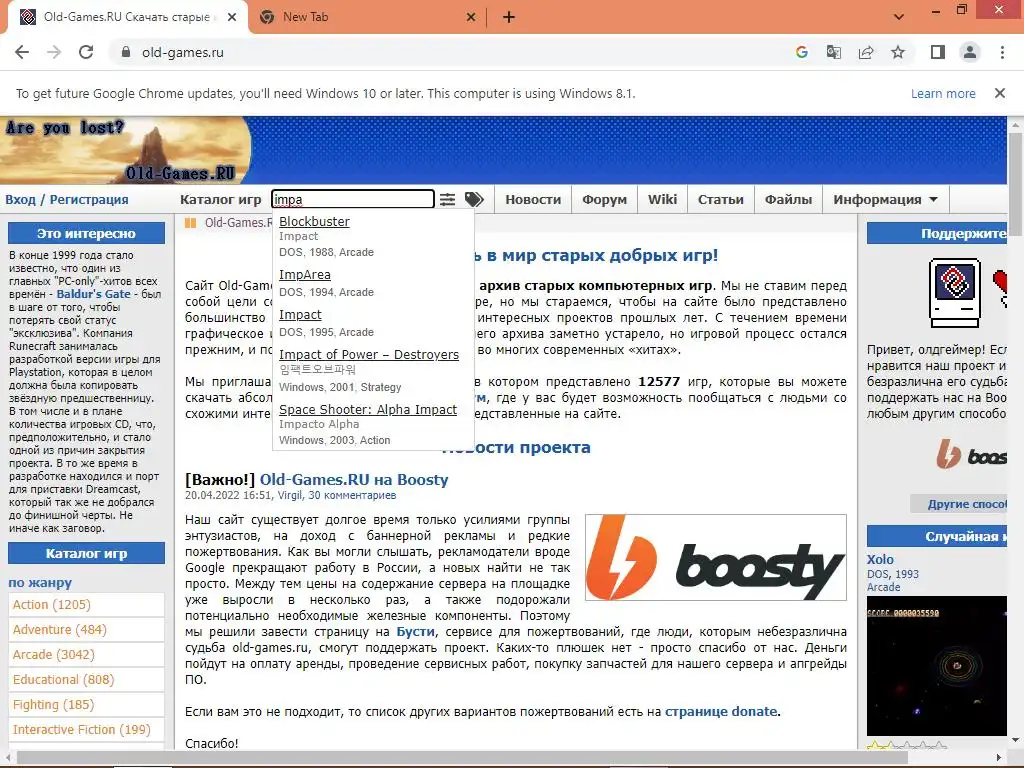
Task: Open Baldur's Gate link
Action: 93,294
